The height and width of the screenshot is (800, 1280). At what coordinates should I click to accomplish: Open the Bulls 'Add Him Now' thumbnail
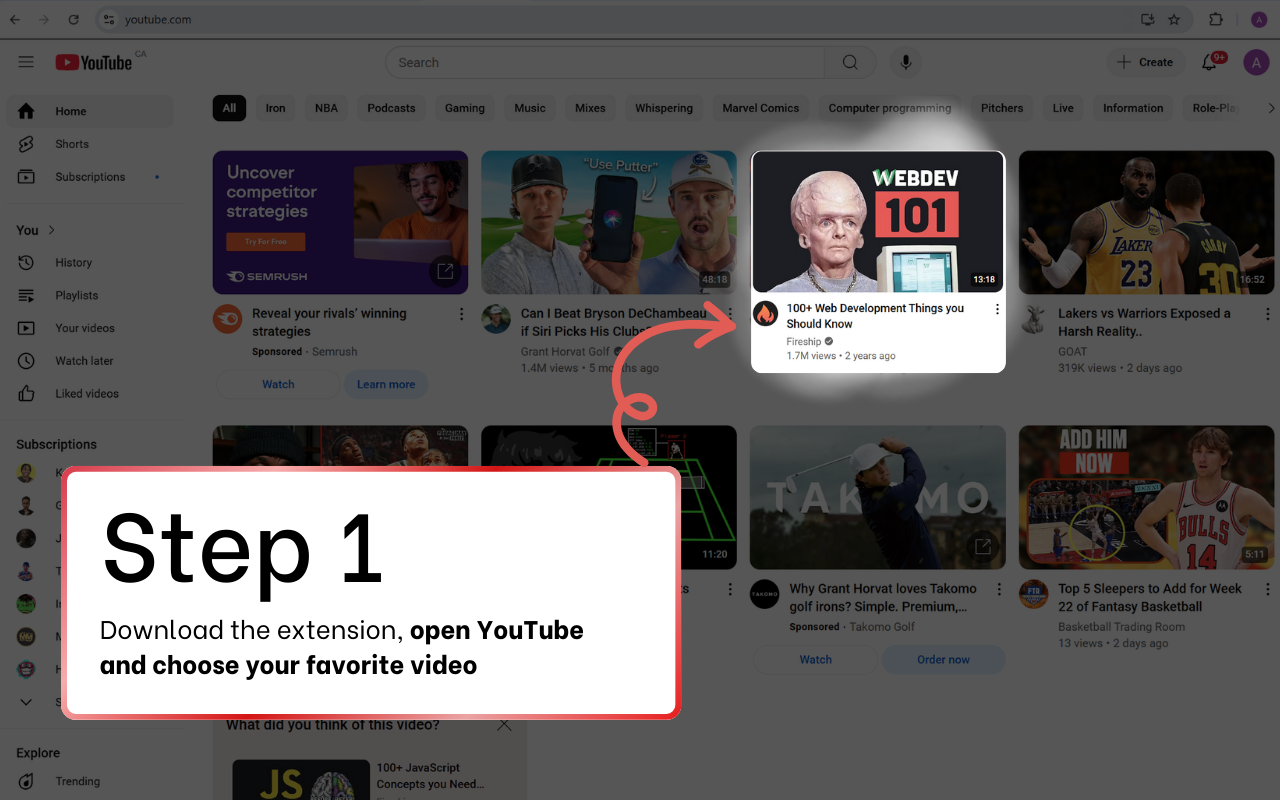point(1146,497)
